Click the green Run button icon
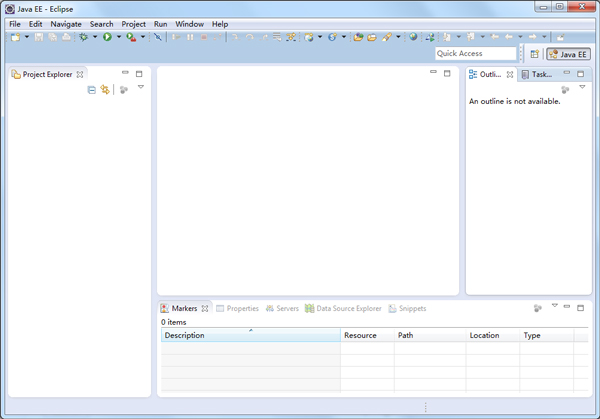Screen dimensions: 600x419 [107, 37]
